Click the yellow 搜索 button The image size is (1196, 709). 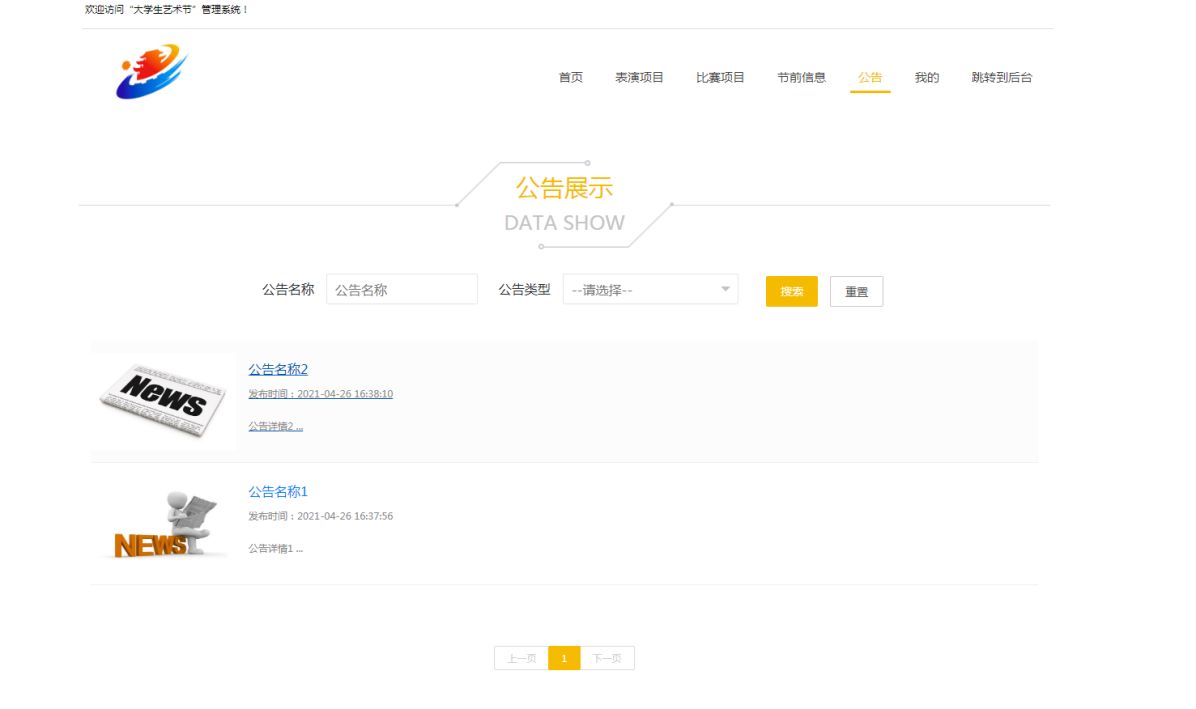coord(792,291)
